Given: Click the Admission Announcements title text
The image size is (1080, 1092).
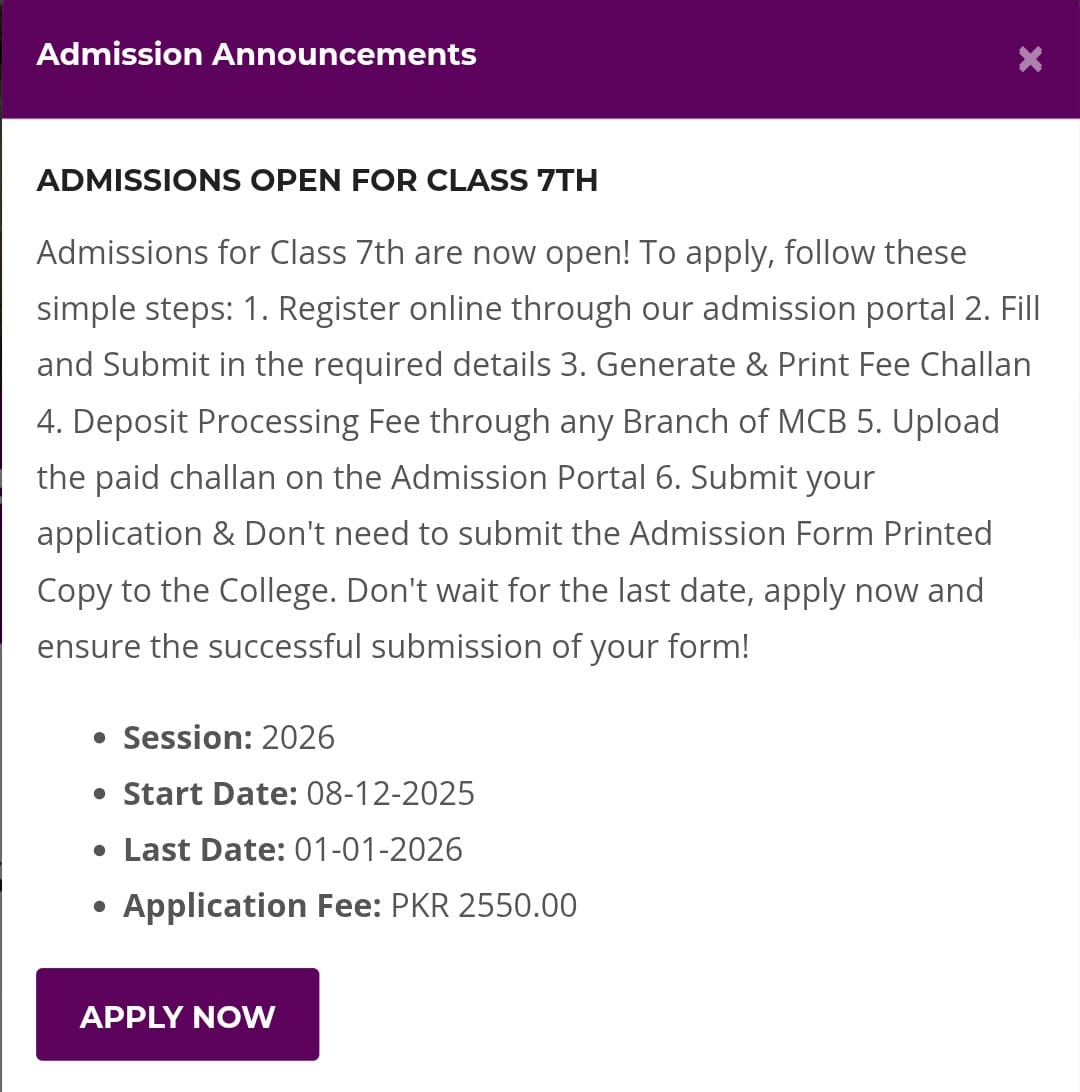Looking at the screenshot, I should click(256, 54).
